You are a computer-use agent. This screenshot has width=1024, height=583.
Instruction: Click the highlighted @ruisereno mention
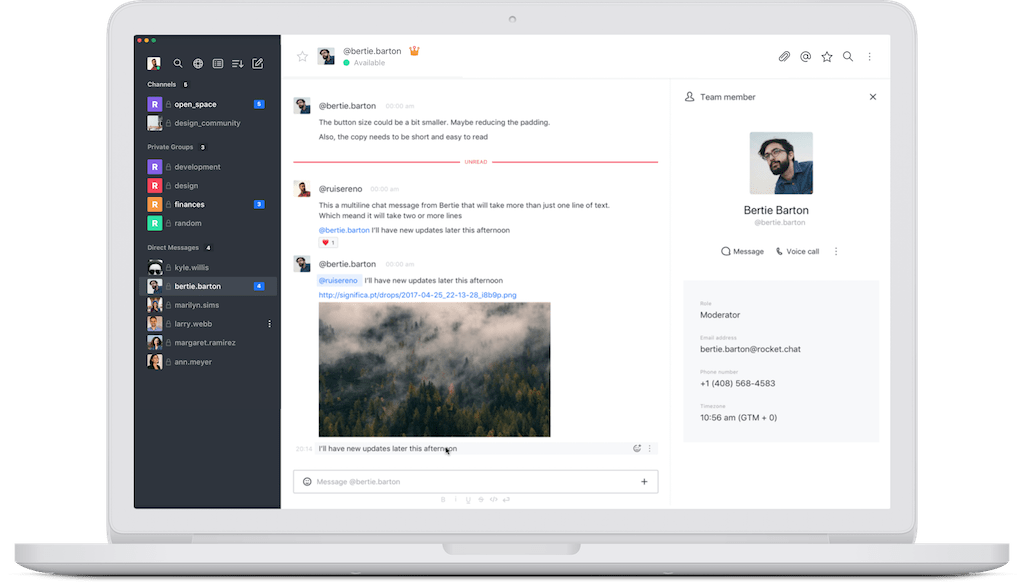pos(338,281)
